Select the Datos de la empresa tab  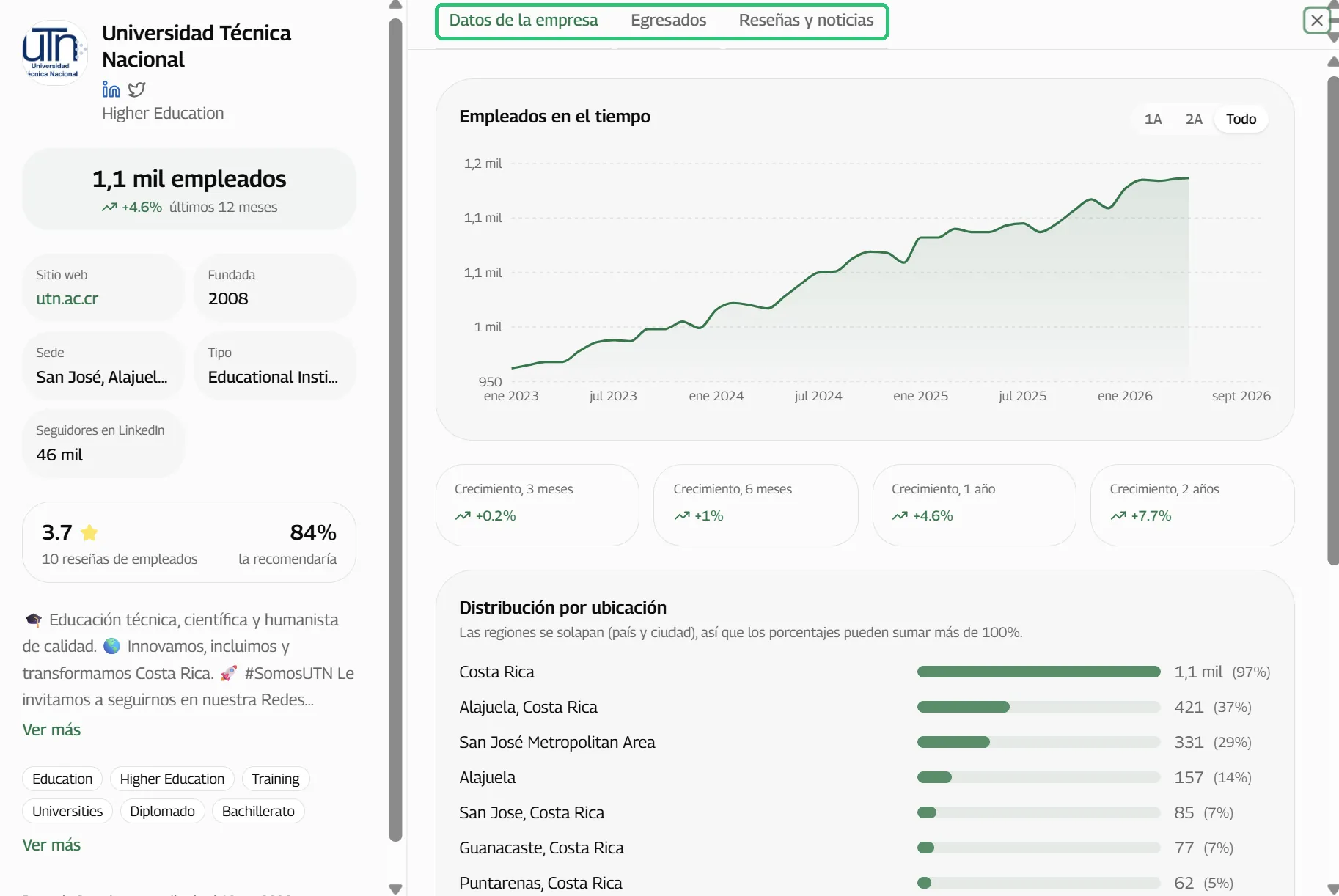pos(524,21)
